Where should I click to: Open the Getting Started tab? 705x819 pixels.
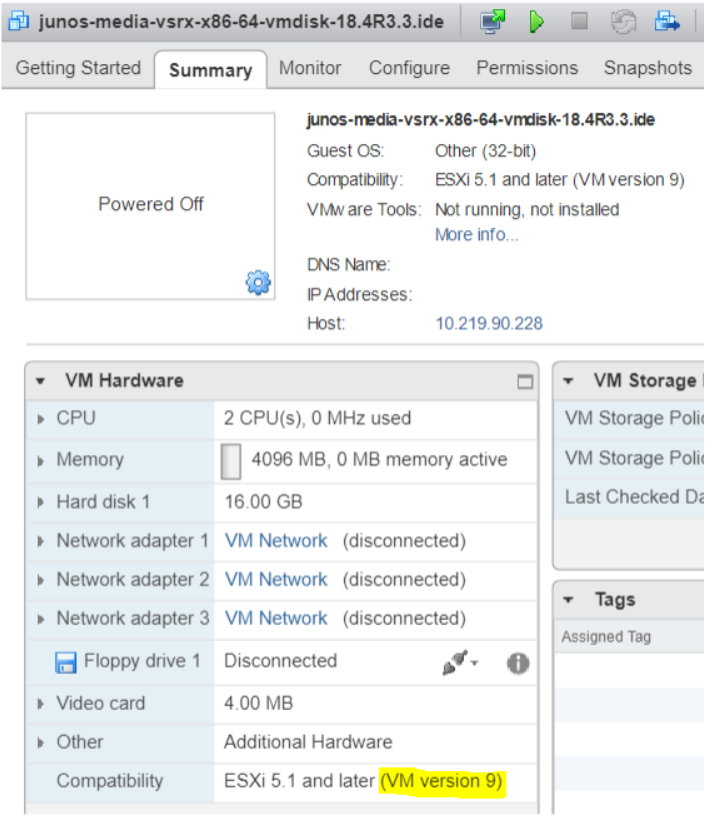coord(78,68)
